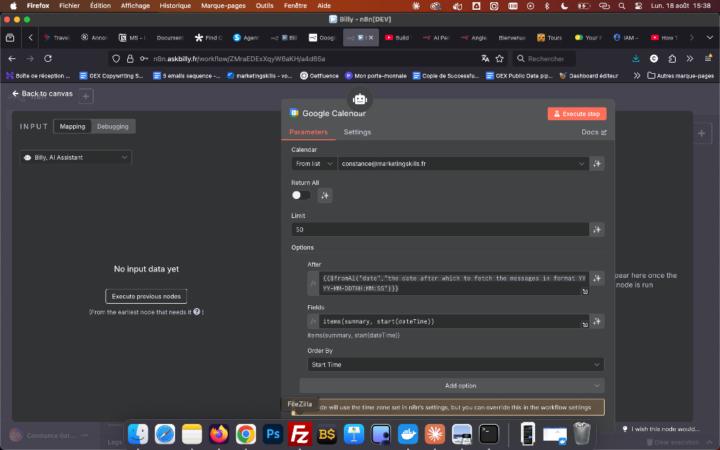Screen dimensions: 720x450
Task: Open Terminal from the Dock
Action: tap(489, 434)
